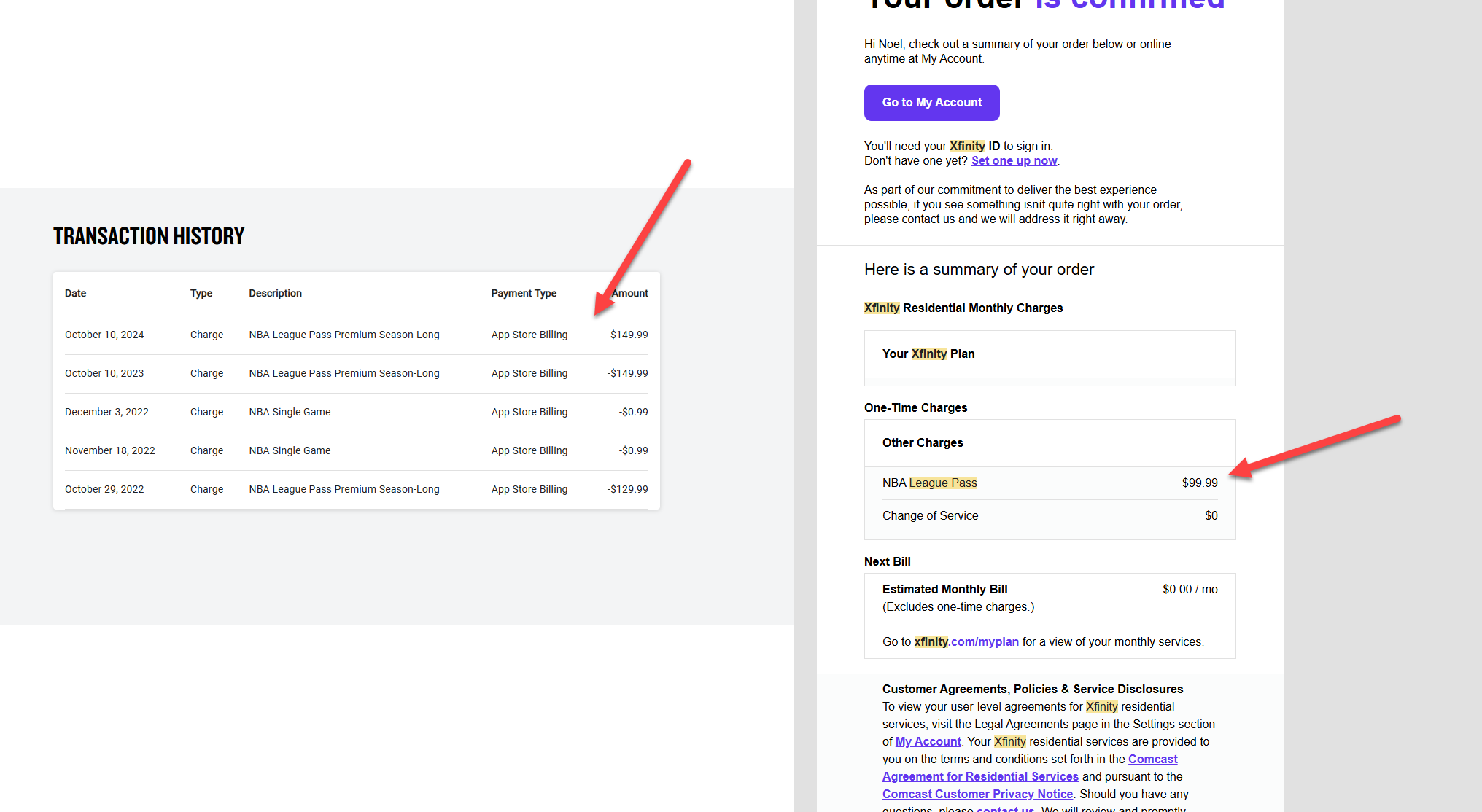Click the NBA League Pass line item
Screen dimensions: 1482x812
[x=930, y=483]
